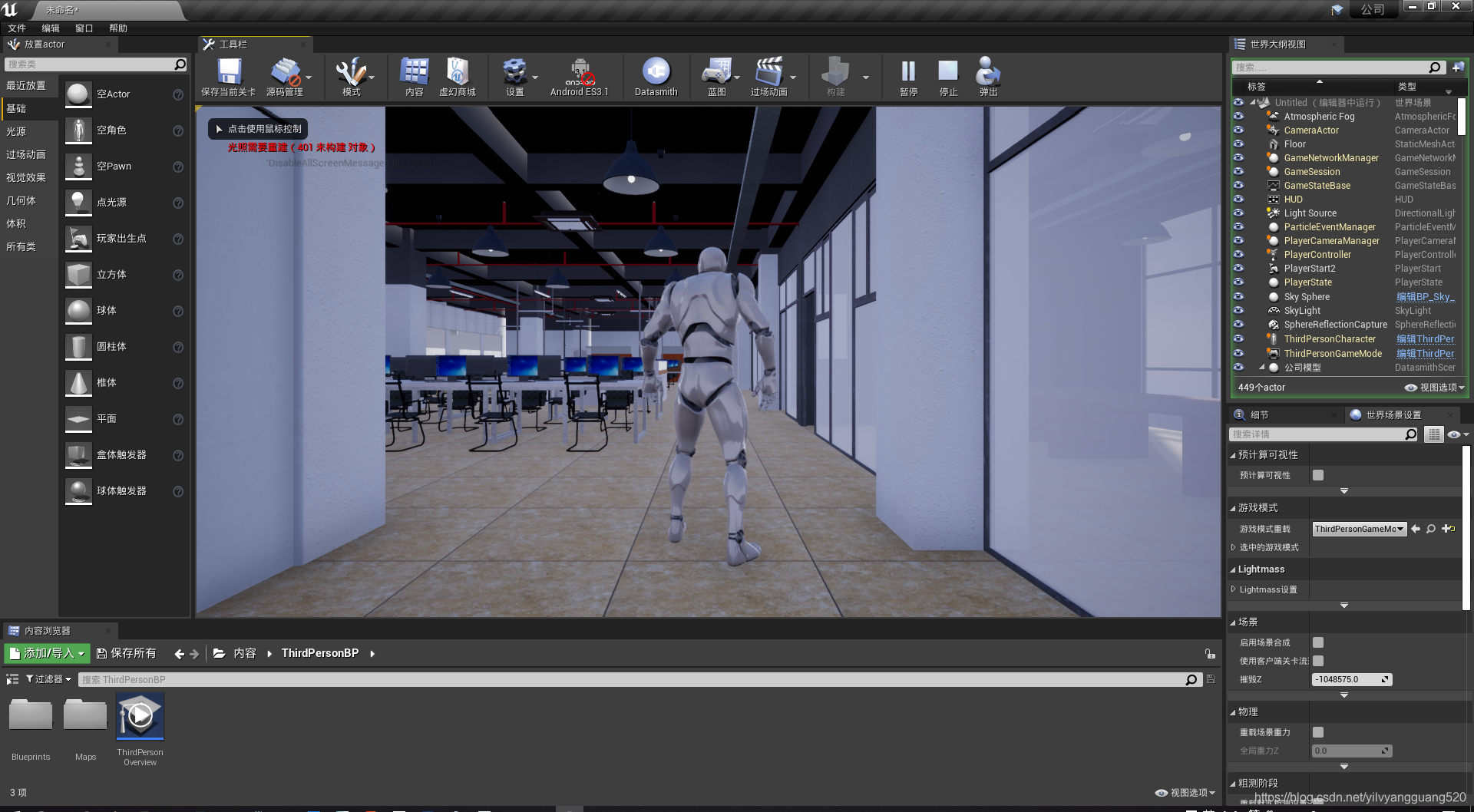Open the Source Control toolbar icon
The height and width of the screenshot is (812, 1474).
[285, 72]
